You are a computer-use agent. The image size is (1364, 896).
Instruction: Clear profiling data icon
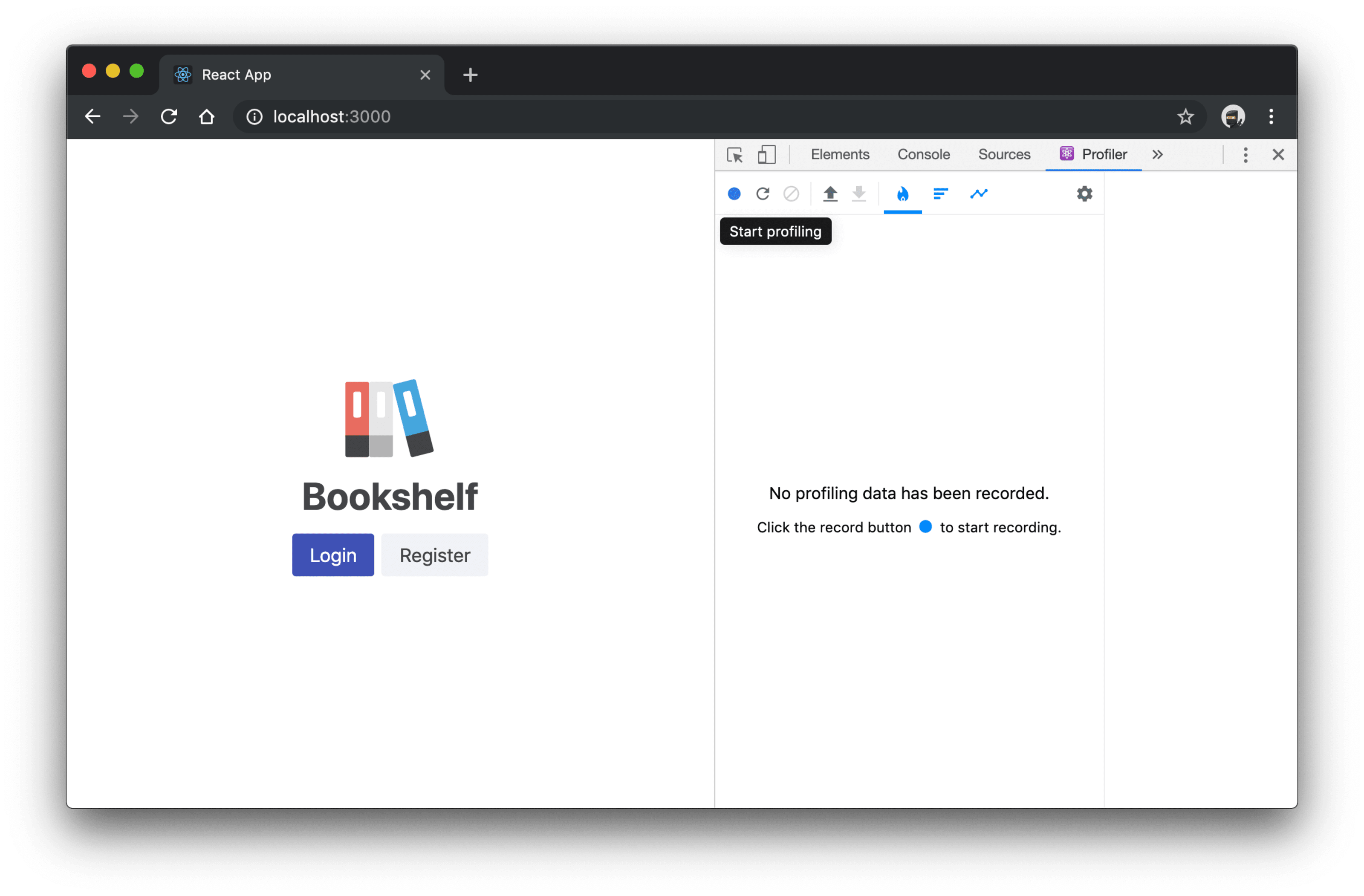click(x=792, y=194)
